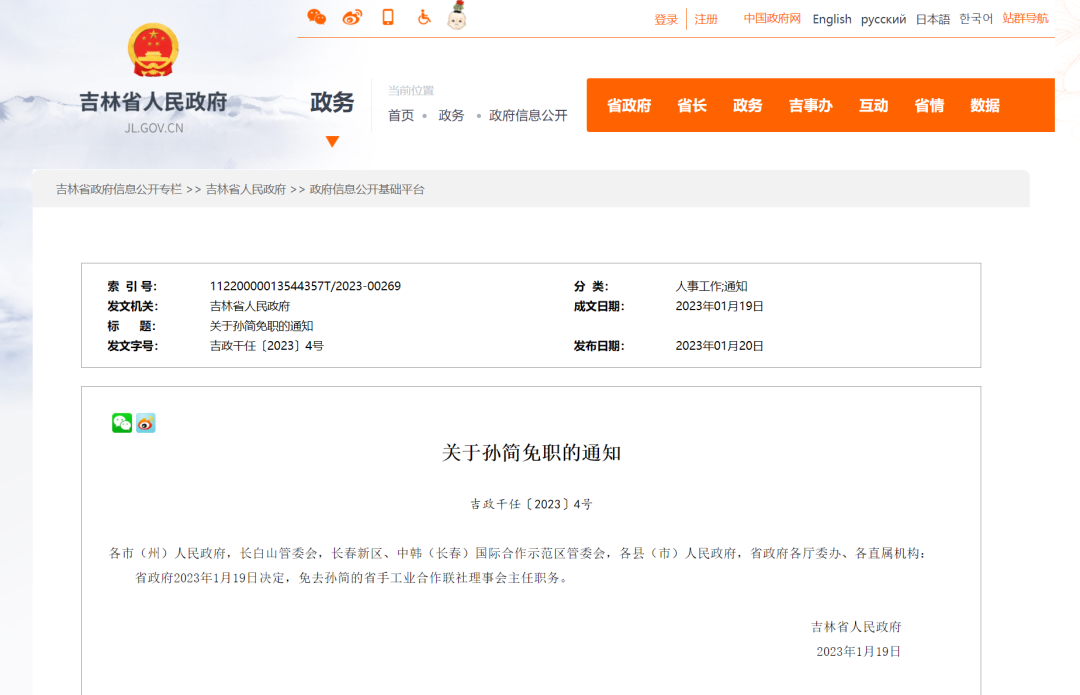This screenshot has height=695, width=1080.
Task: Share article via green WeChat icon
Action: click(x=122, y=423)
